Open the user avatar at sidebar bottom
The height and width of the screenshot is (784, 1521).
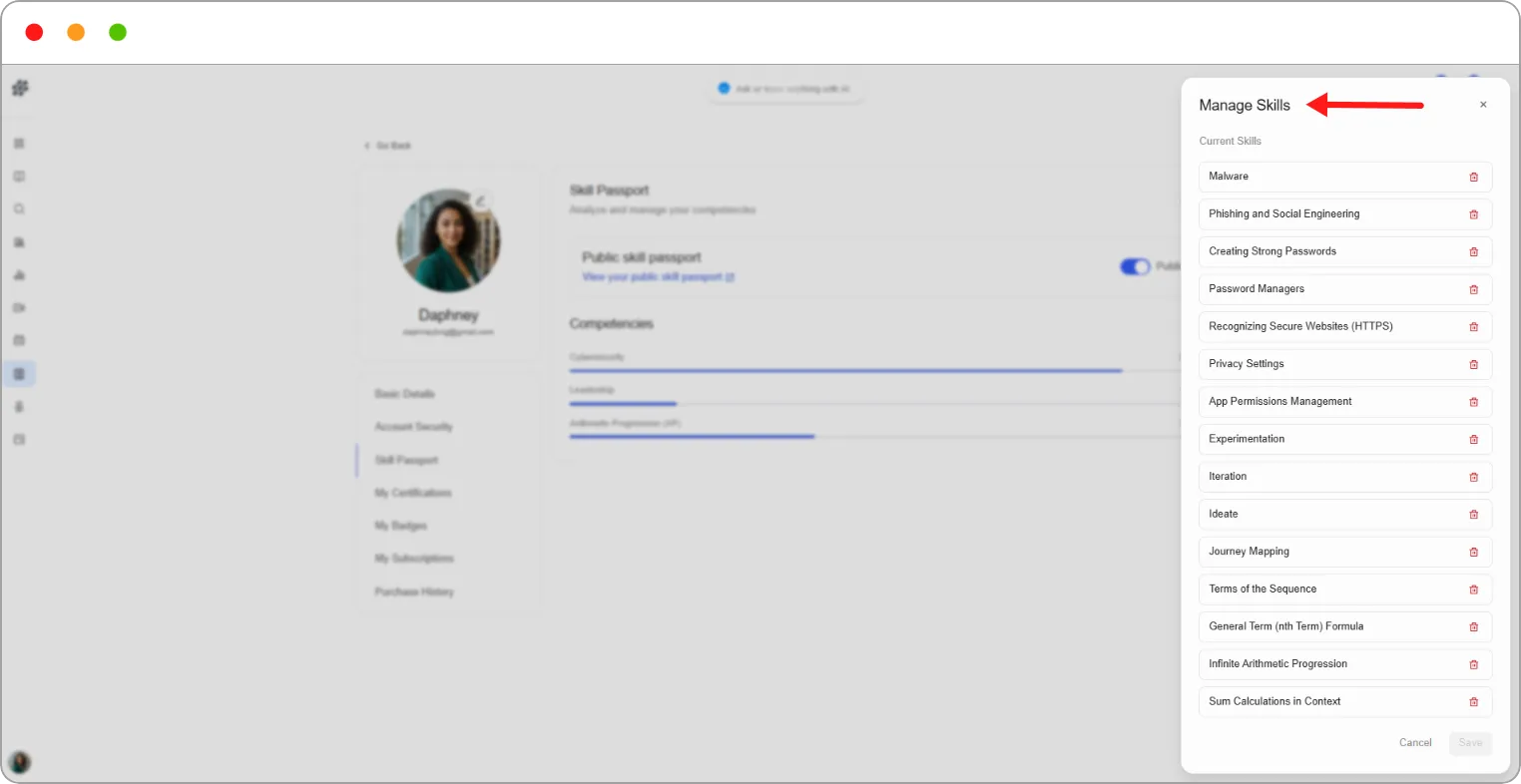pyautogui.click(x=19, y=763)
